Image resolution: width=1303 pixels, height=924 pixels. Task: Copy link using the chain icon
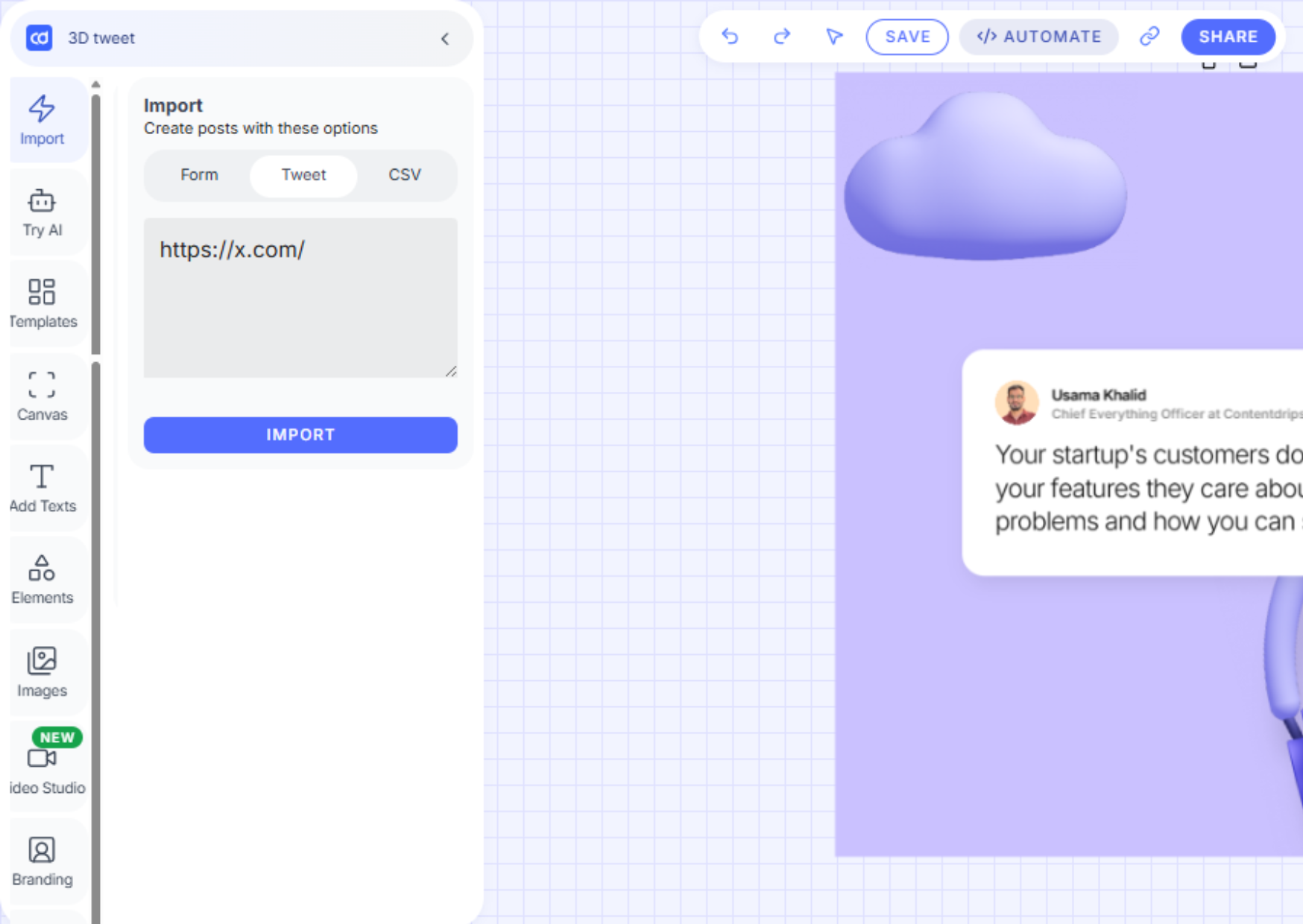pos(1149,37)
